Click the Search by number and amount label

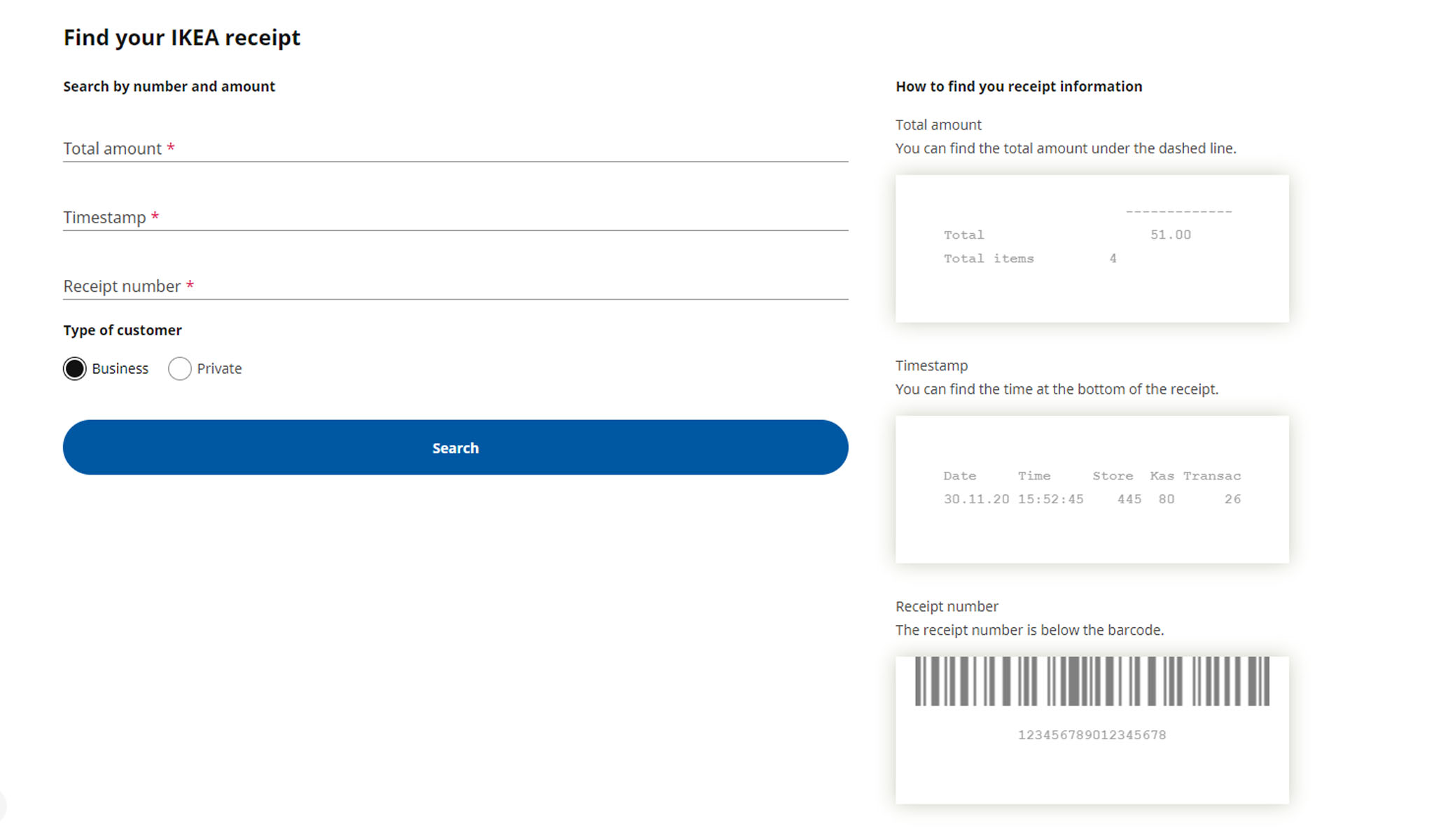pyautogui.click(x=169, y=86)
